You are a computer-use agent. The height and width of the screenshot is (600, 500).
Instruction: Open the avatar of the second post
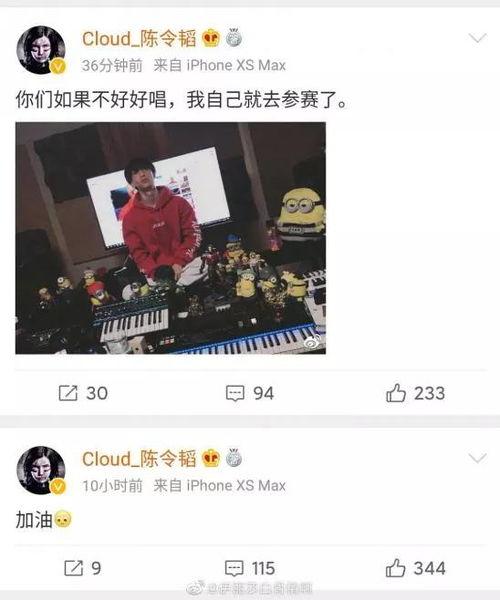pos(41,470)
